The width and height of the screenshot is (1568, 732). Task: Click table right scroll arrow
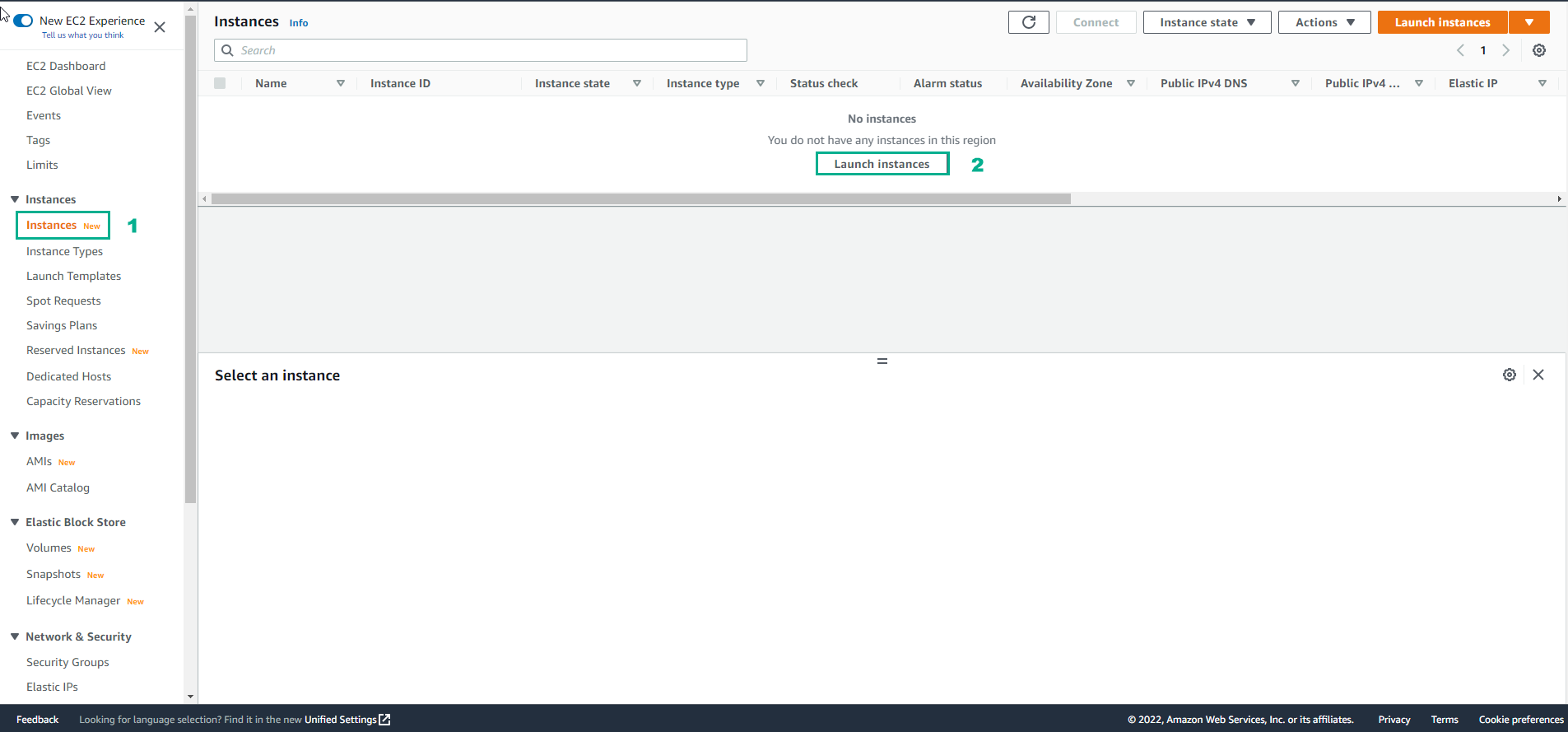pyautogui.click(x=1559, y=198)
